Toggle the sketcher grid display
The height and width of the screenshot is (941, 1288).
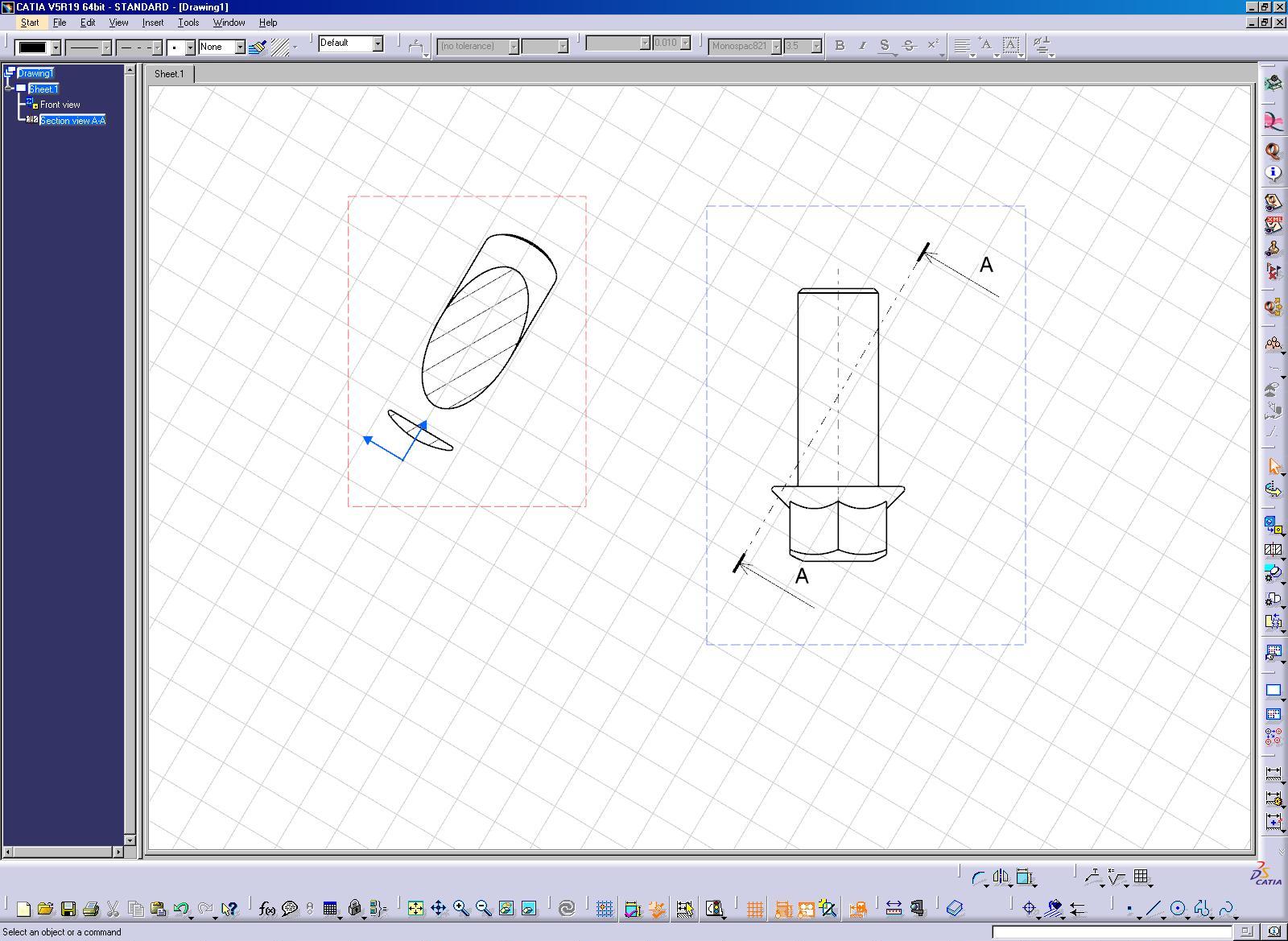point(754,910)
